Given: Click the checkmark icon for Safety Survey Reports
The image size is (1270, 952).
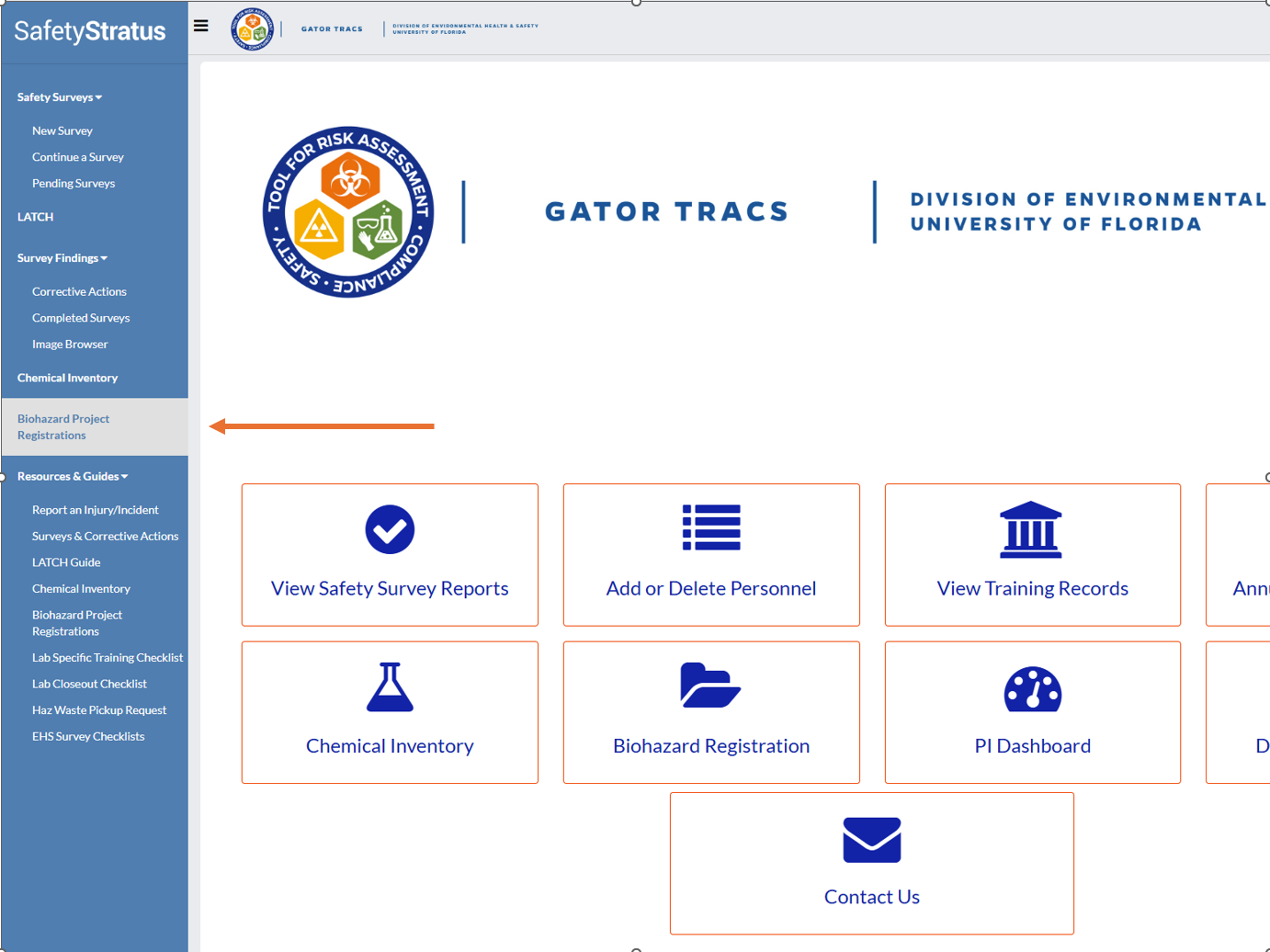Looking at the screenshot, I should 390,529.
